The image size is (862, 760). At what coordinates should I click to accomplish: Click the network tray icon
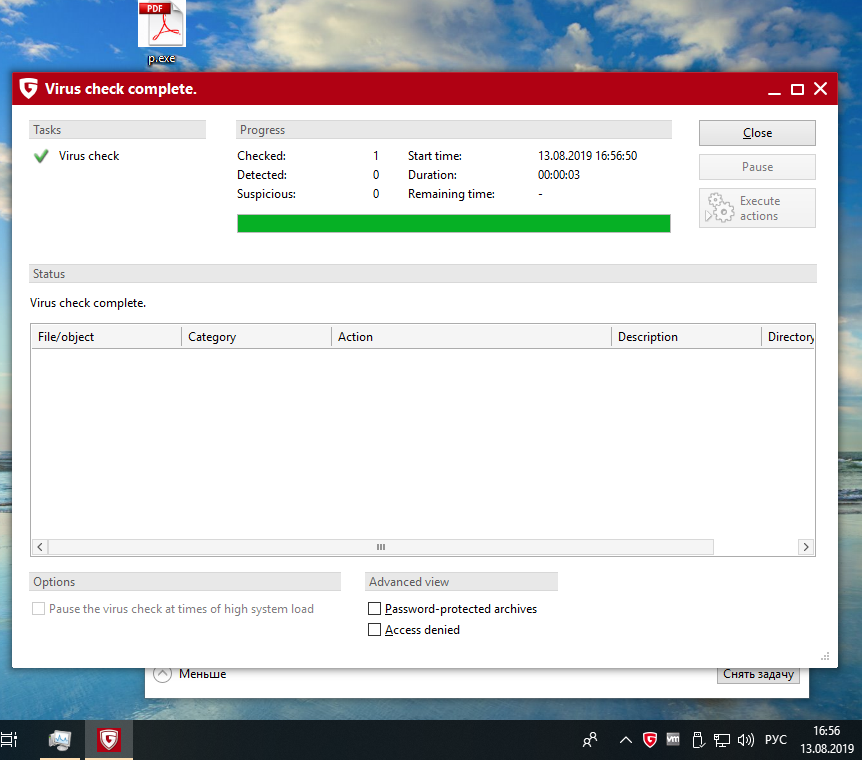[x=721, y=740]
